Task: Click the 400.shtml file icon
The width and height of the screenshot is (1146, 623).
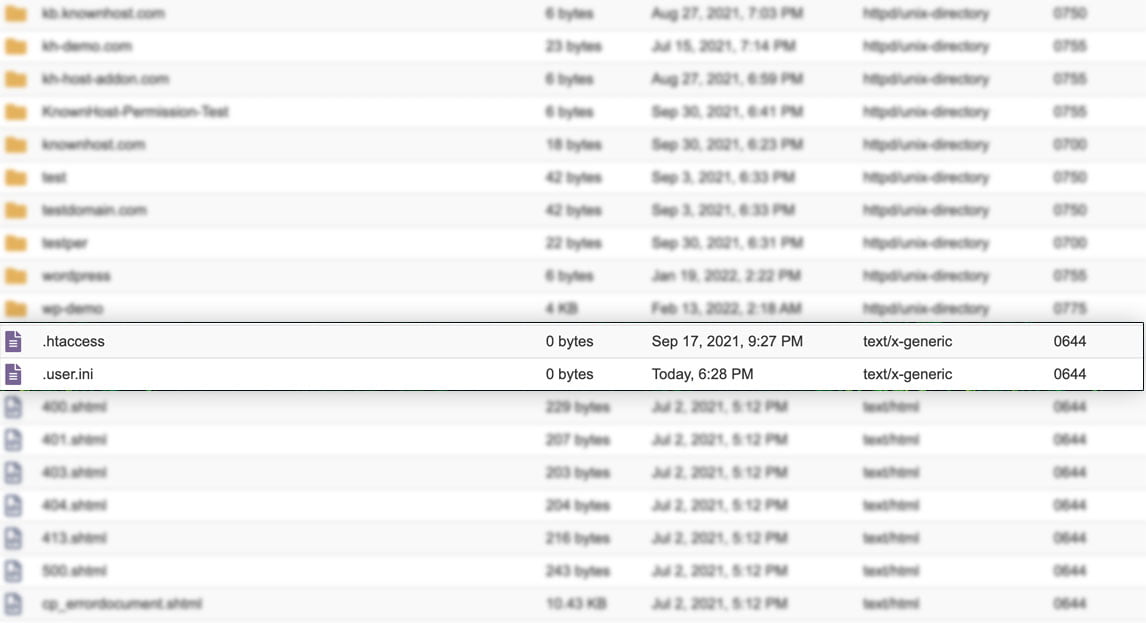Action: coord(12,407)
